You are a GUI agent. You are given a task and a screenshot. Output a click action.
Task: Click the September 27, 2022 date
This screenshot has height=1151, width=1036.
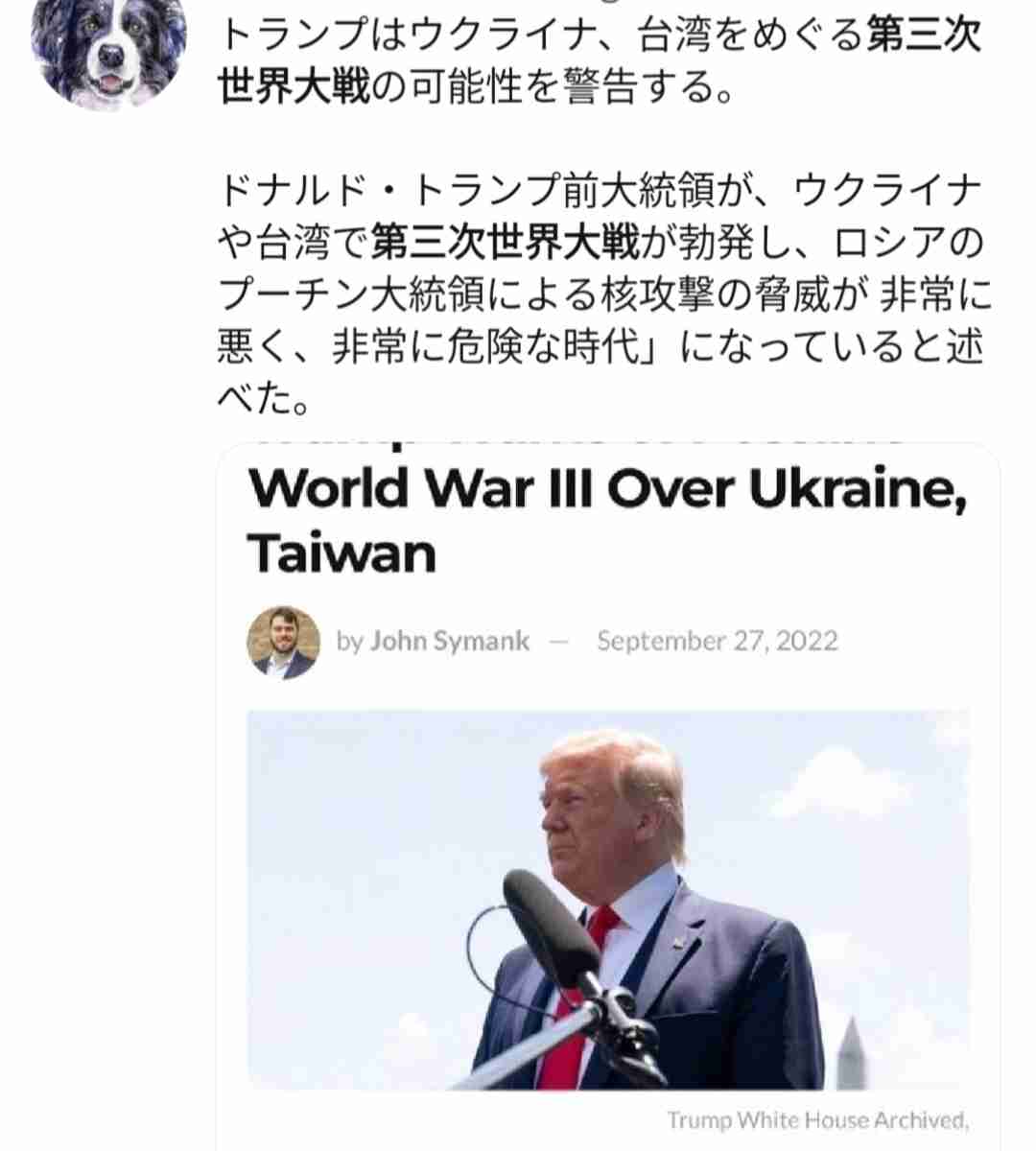click(718, 642)
